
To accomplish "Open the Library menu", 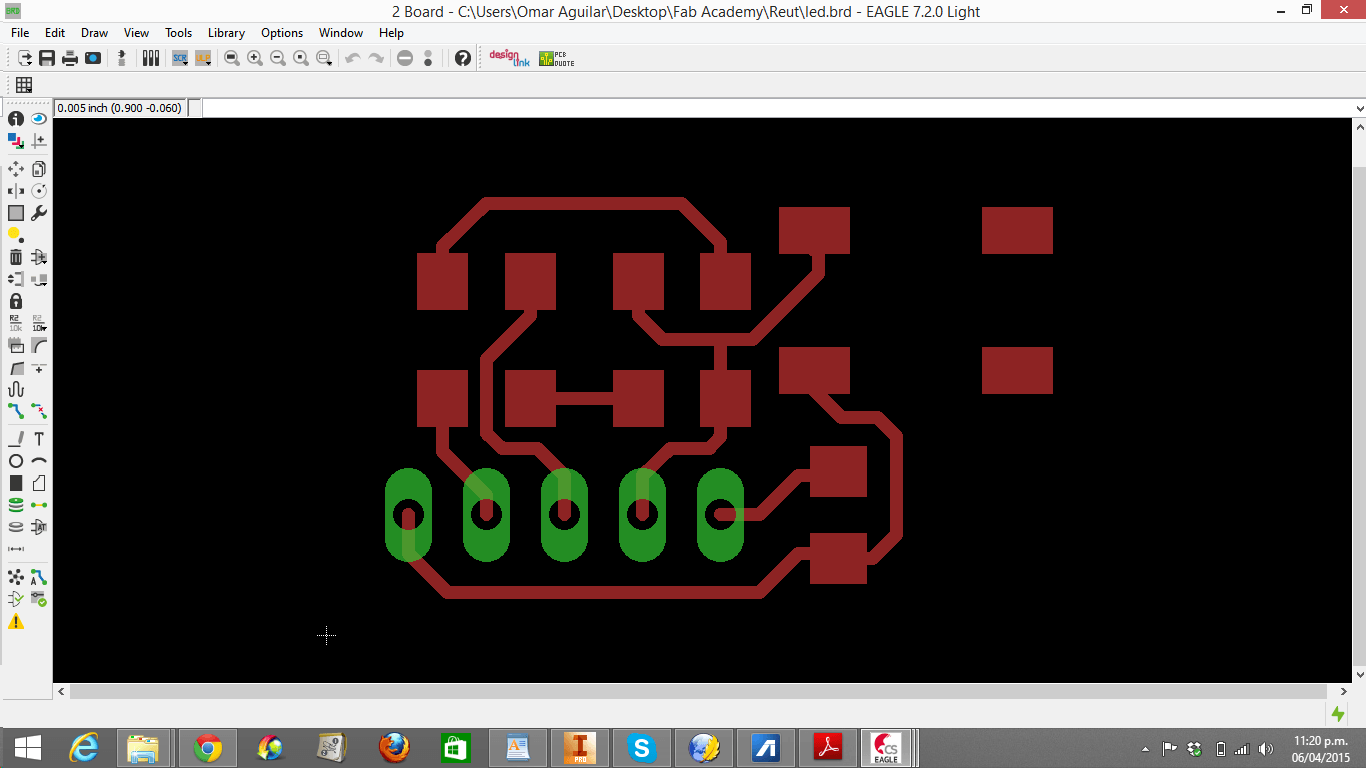I will click(226, 33).
